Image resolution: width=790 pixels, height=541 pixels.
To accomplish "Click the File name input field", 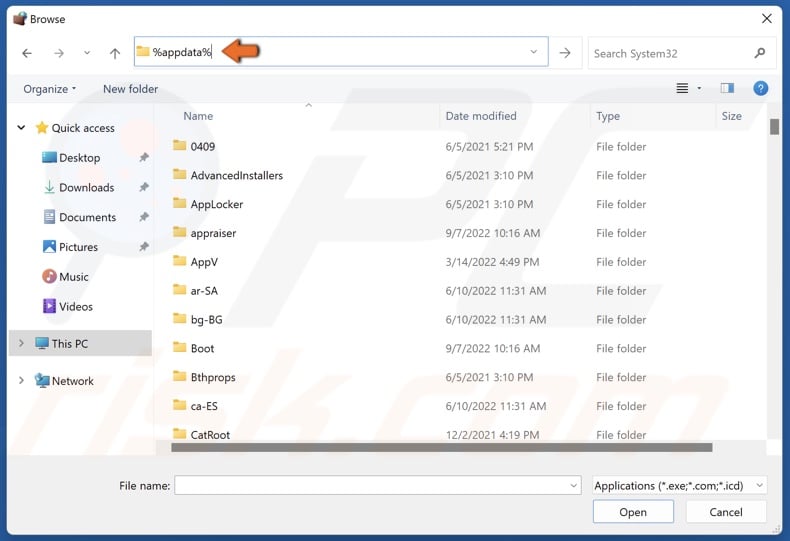I will click(378, 486).
